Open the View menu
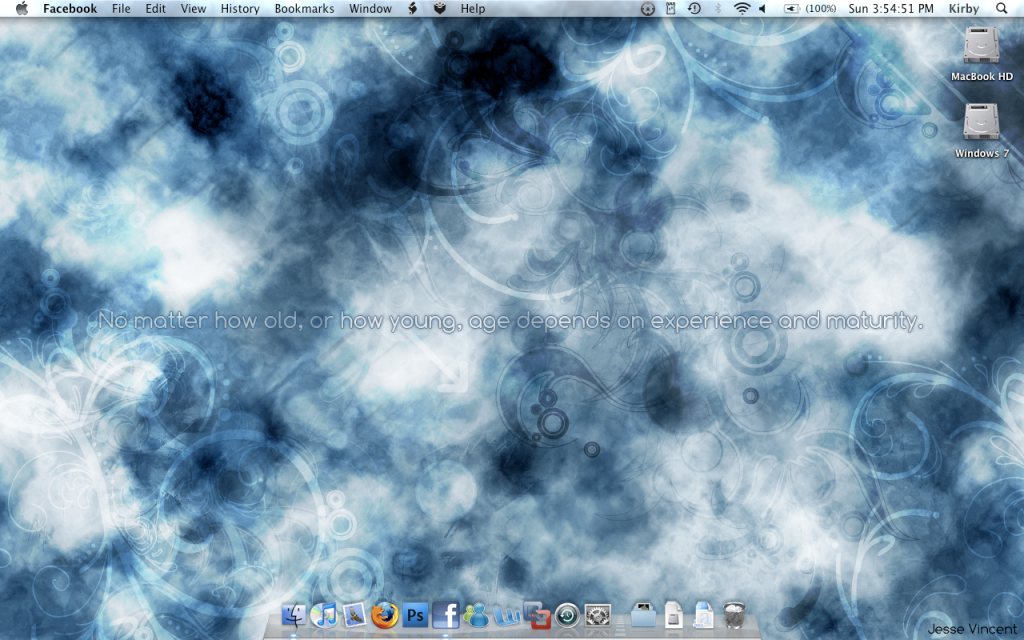Viewport: 1024px width, 640px height. (193, 8)
